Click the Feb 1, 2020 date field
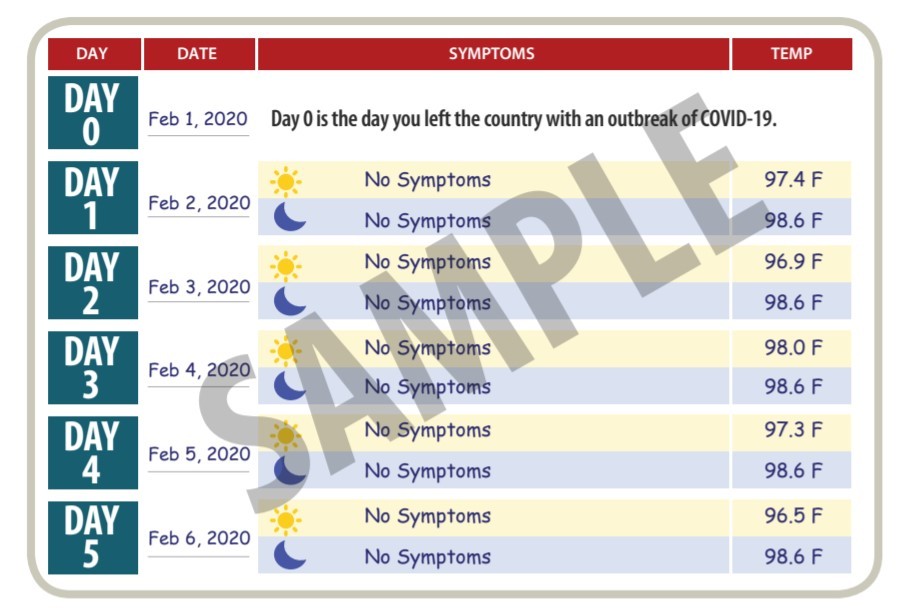The height and width of the screenshot is (615, 907). pyautogui.click(x=198, y=119)
